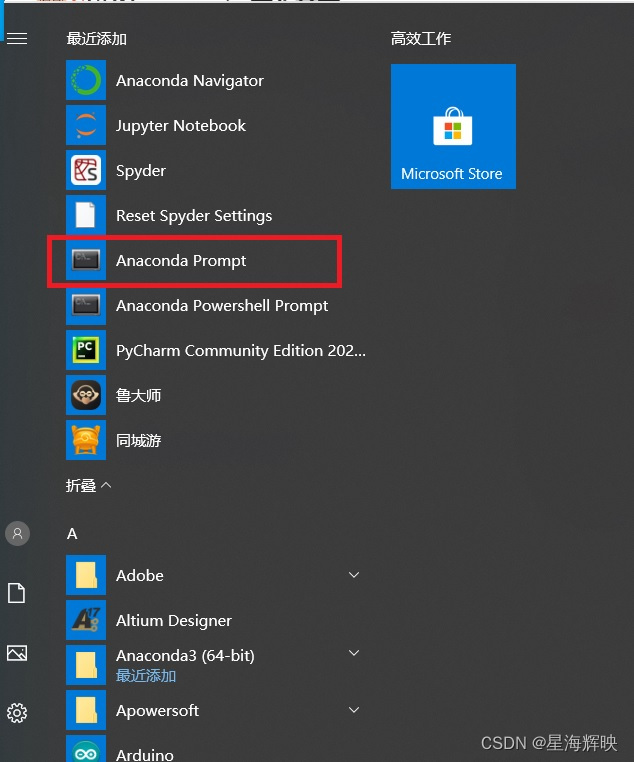Click the 鲁大师 monkey icon
The image size is (634, 762).
86,395
